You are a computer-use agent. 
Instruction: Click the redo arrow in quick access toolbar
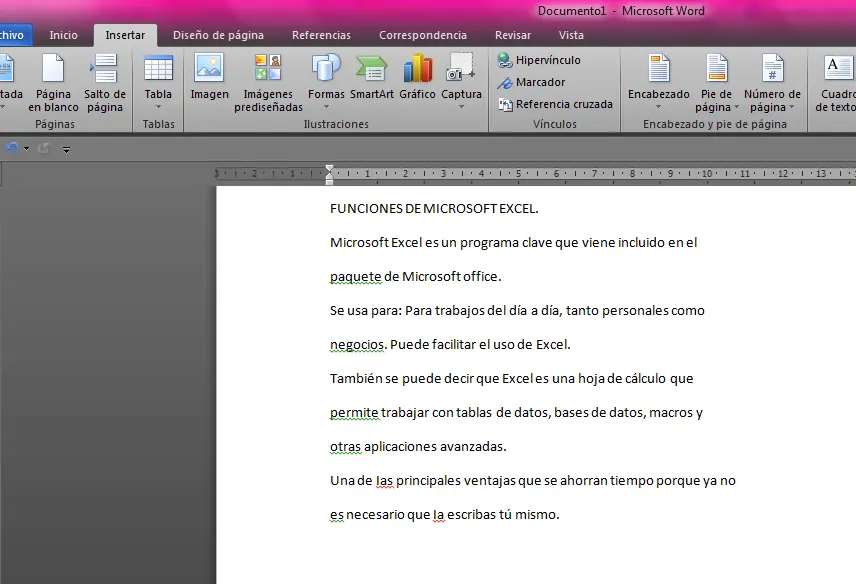(x=44, y=148)
